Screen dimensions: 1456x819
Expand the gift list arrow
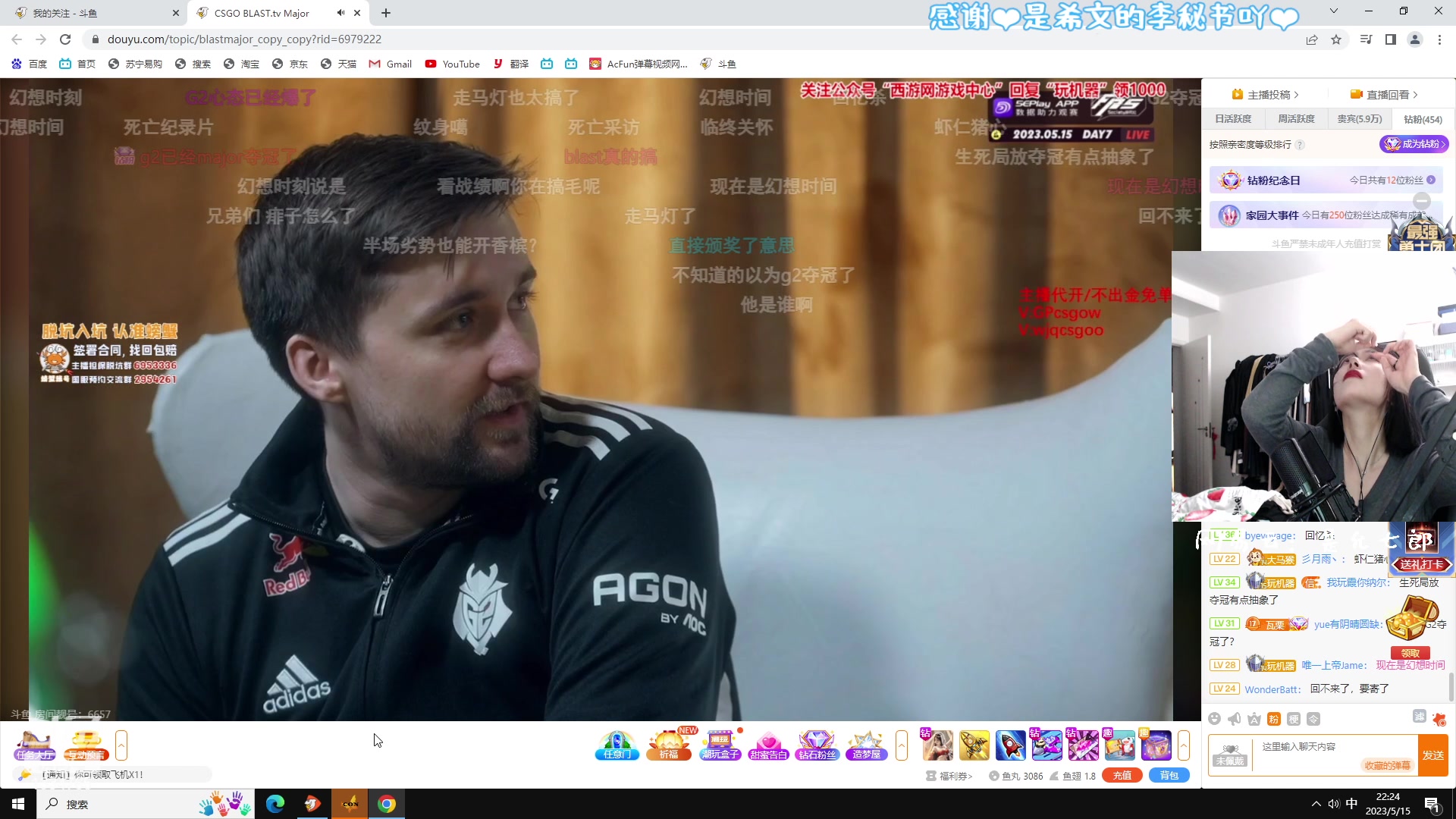[x=1183, y=745]
